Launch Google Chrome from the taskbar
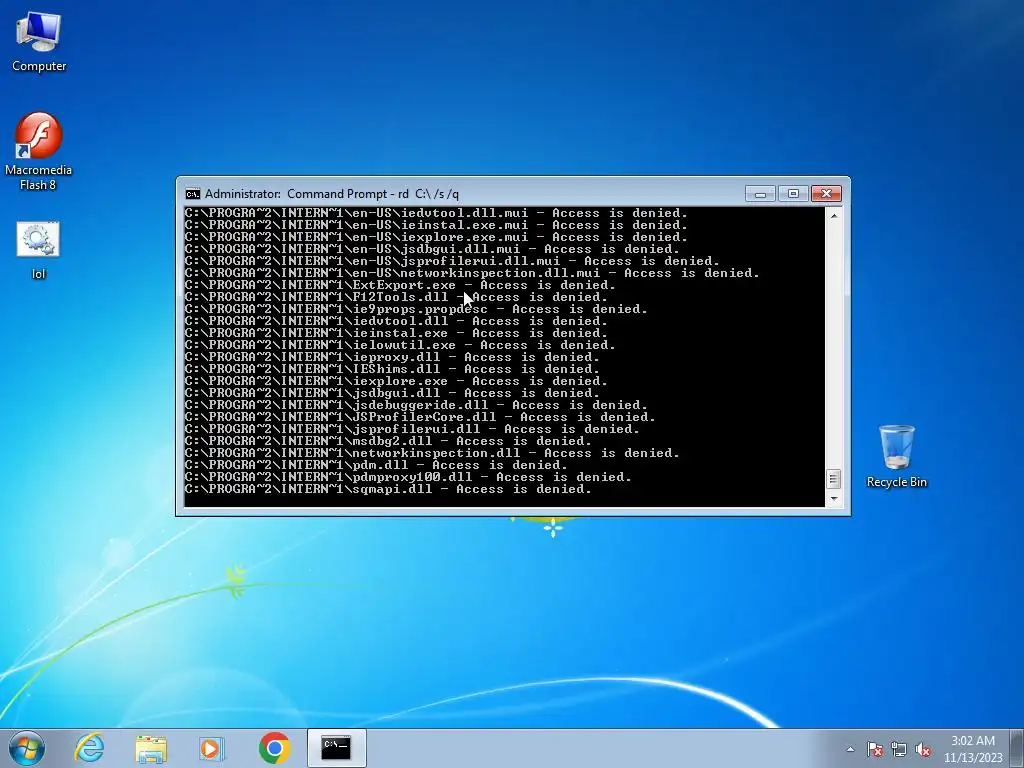The image size is (1024, 768). click(x=274, y=748)
